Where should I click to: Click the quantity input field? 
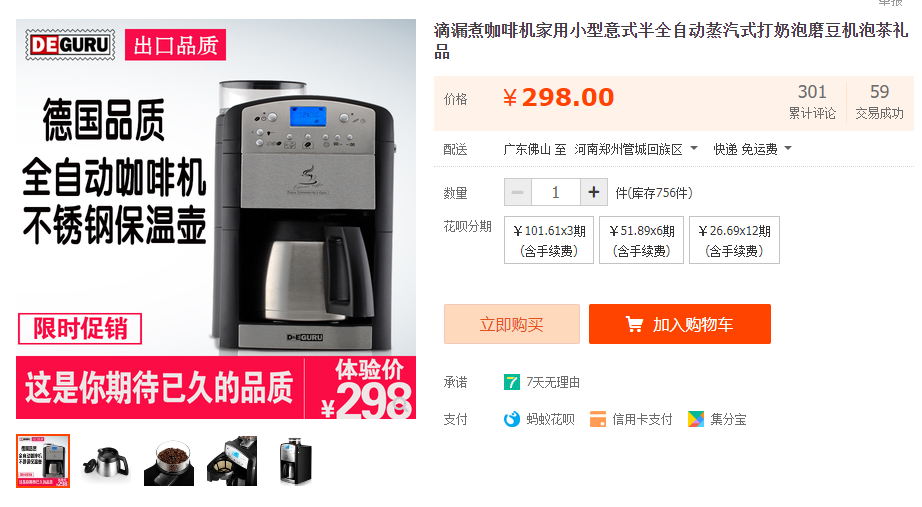coord(556,192)
